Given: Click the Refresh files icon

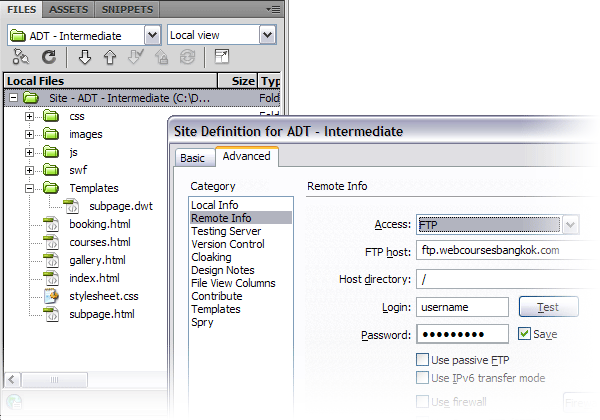Looking at the screenshot, I should [49, 57].
